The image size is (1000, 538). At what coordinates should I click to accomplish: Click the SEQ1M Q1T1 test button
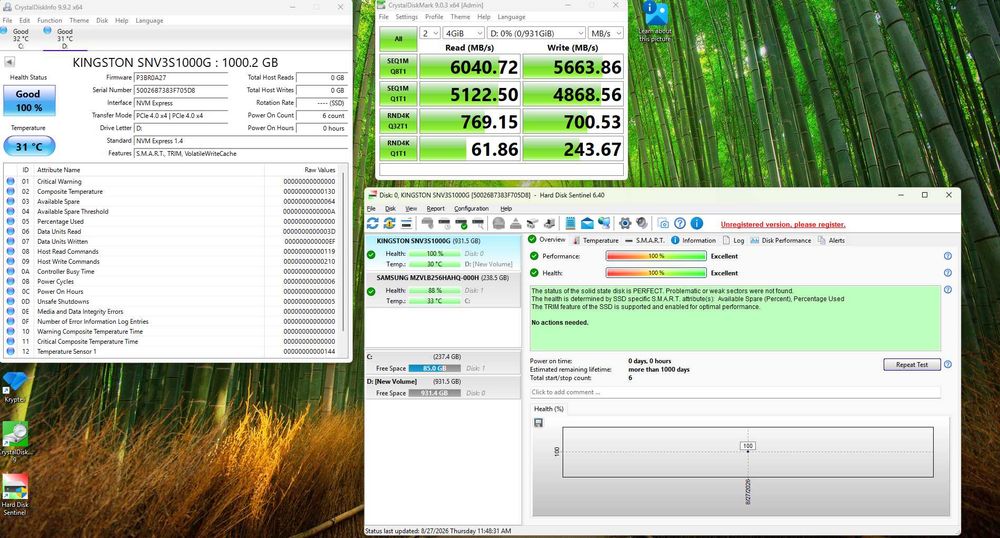[x=398, y=94]
